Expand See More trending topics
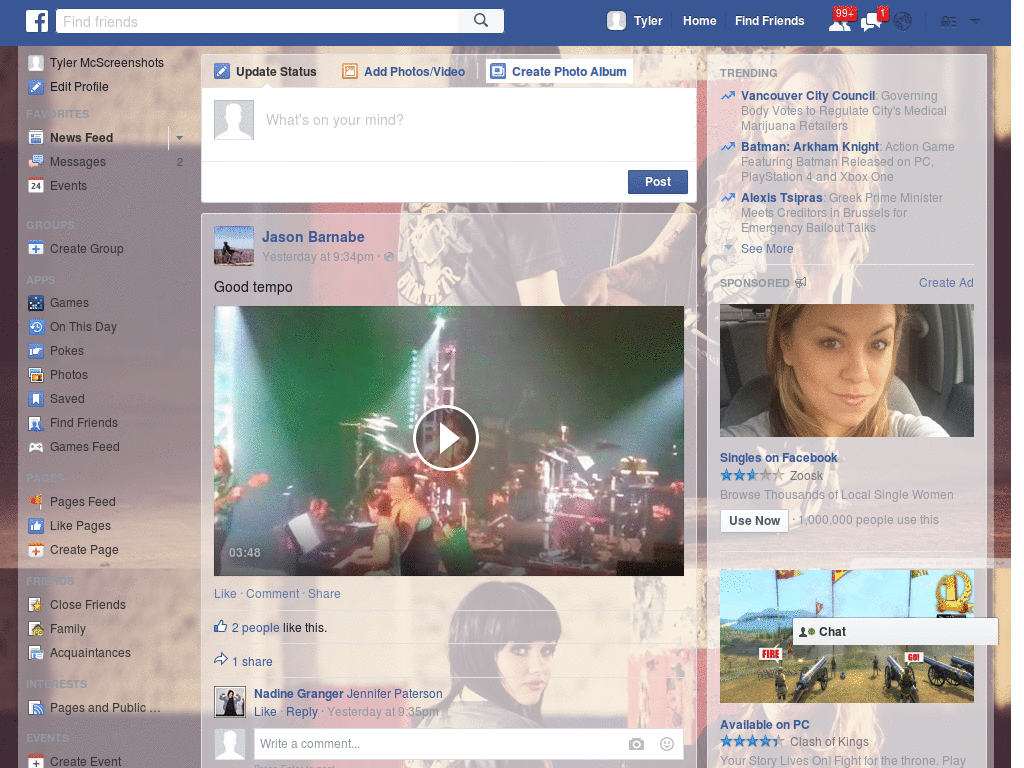The height and width of the screenshot is (768, 1024). (767, 249)
